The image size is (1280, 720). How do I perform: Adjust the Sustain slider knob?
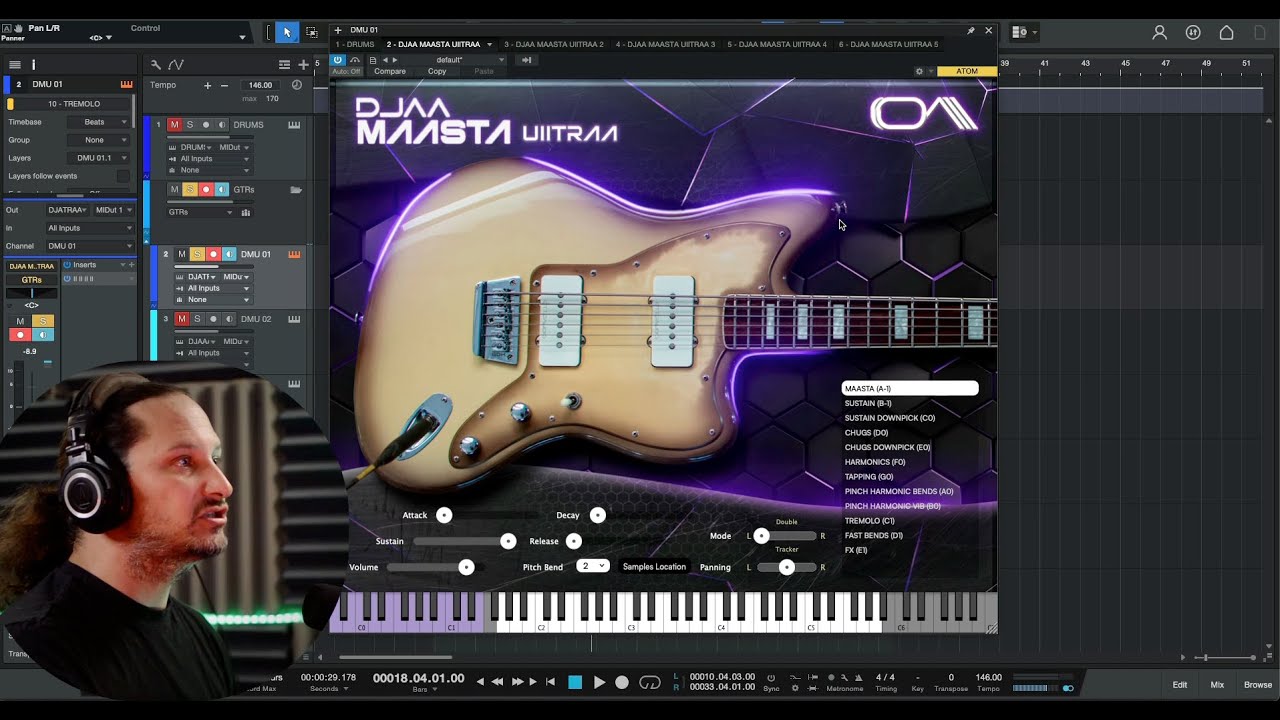(x=508, y=541)
